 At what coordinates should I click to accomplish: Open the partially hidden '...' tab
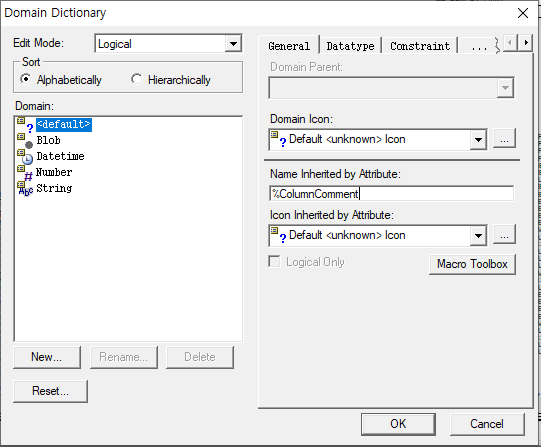click(479, 47)
